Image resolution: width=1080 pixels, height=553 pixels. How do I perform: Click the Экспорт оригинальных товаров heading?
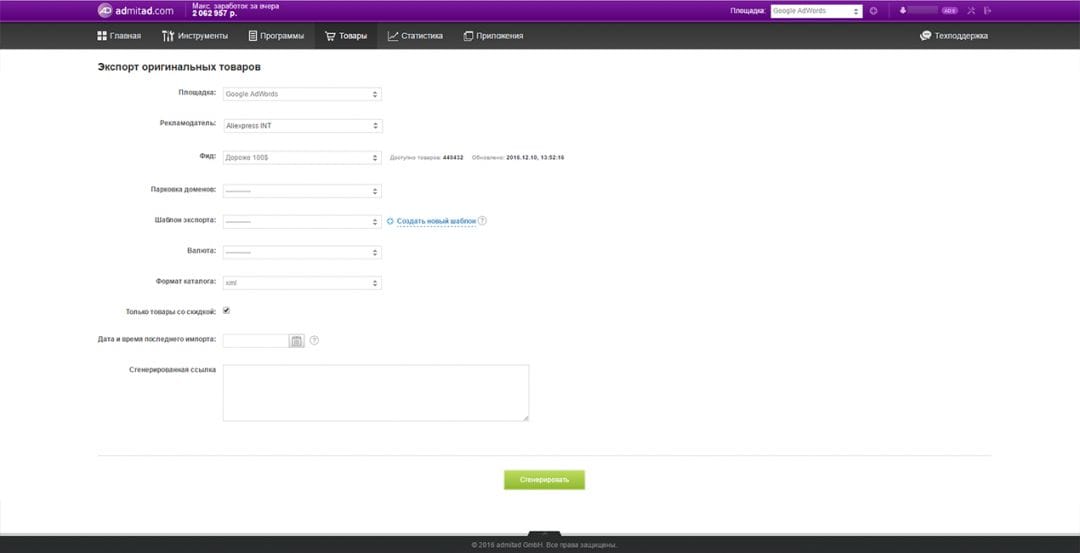[179, 67]
